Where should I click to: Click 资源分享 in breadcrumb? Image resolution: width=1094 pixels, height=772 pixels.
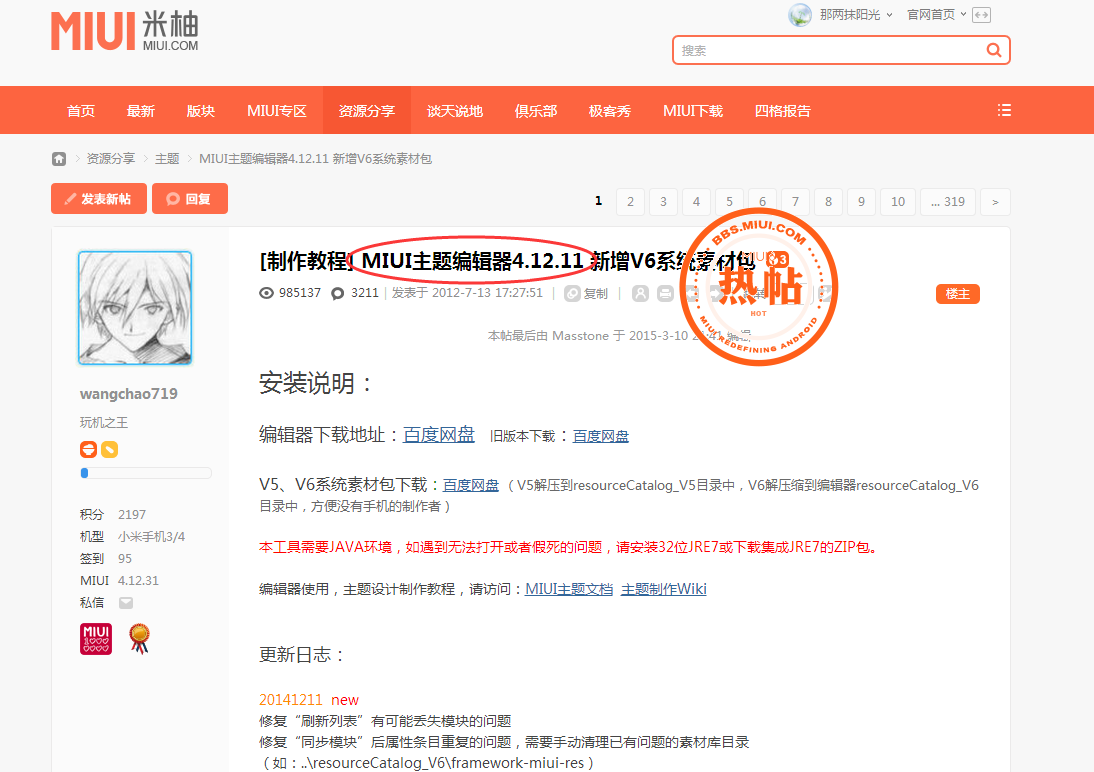[x=110, y=158]
